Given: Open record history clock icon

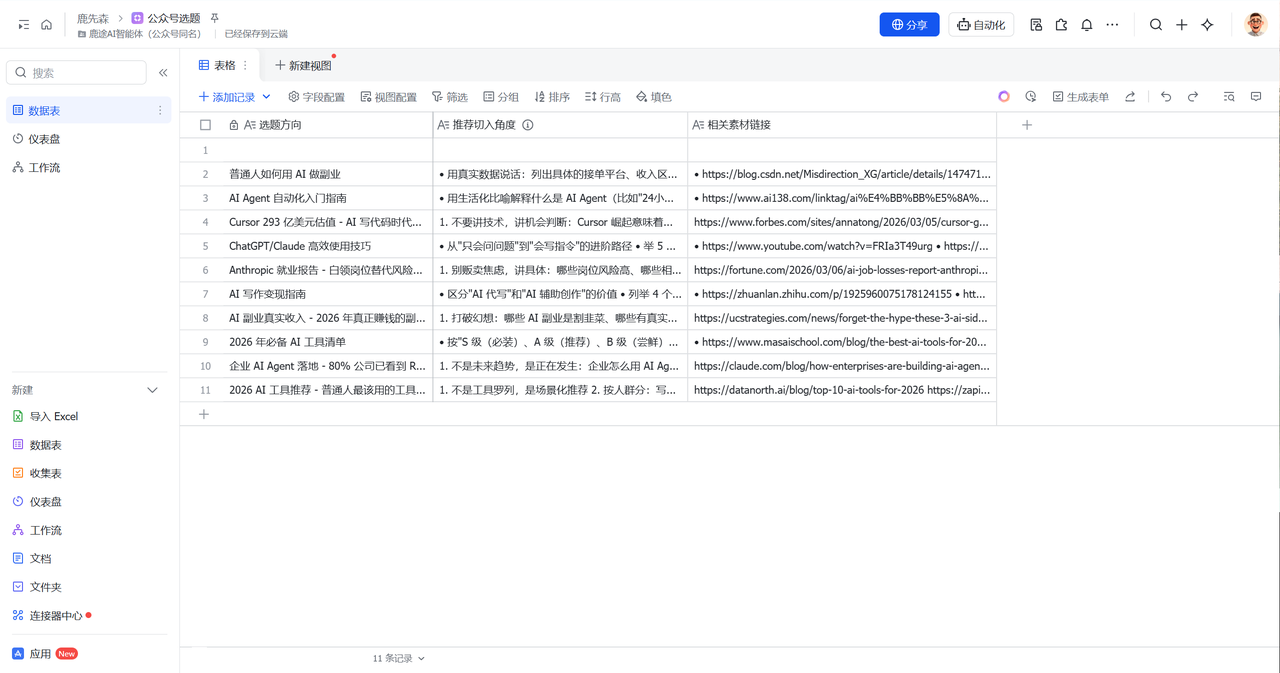Looking at the screenshot, I should [x=1031, y=97].
